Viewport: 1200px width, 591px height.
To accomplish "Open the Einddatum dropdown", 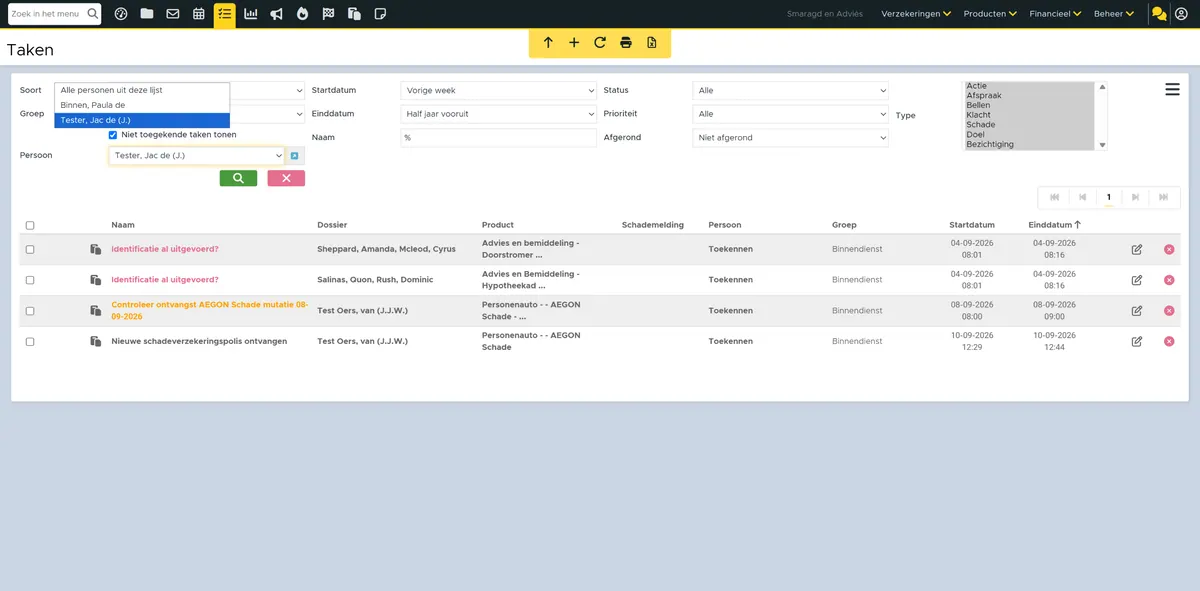I will point(498,114).
